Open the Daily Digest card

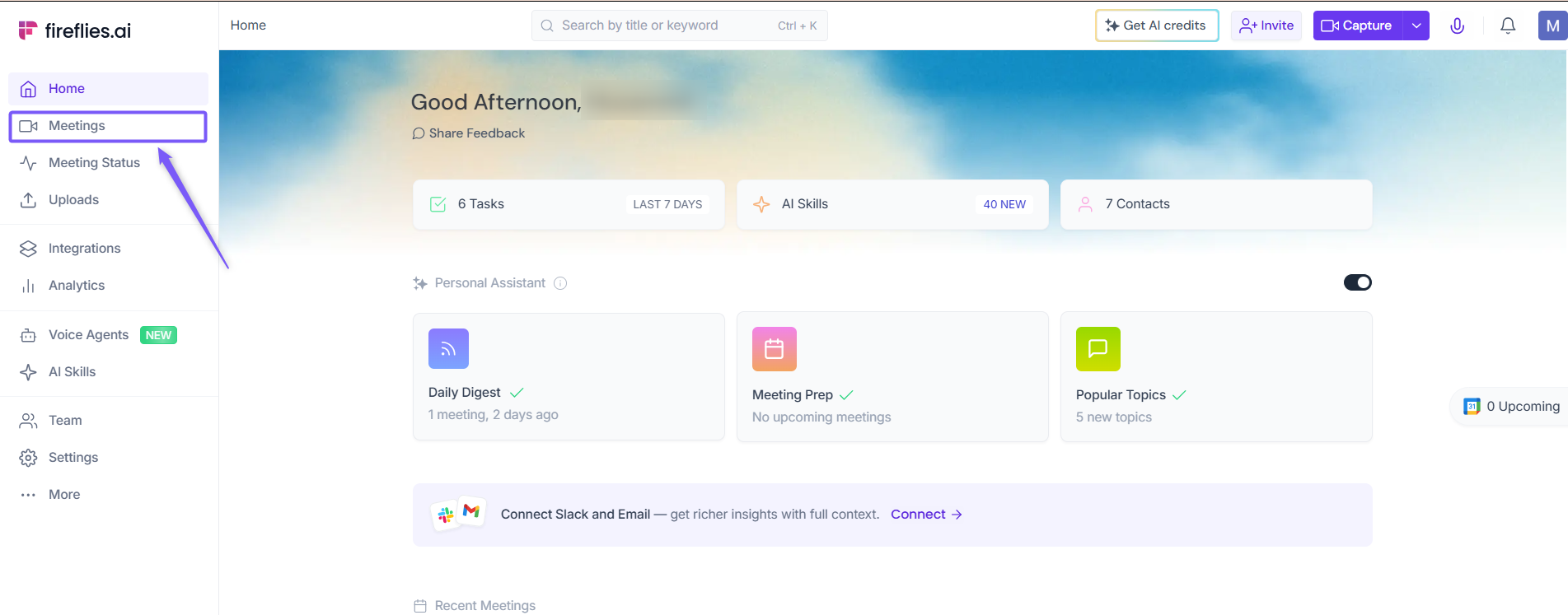[x=569, y=376]
